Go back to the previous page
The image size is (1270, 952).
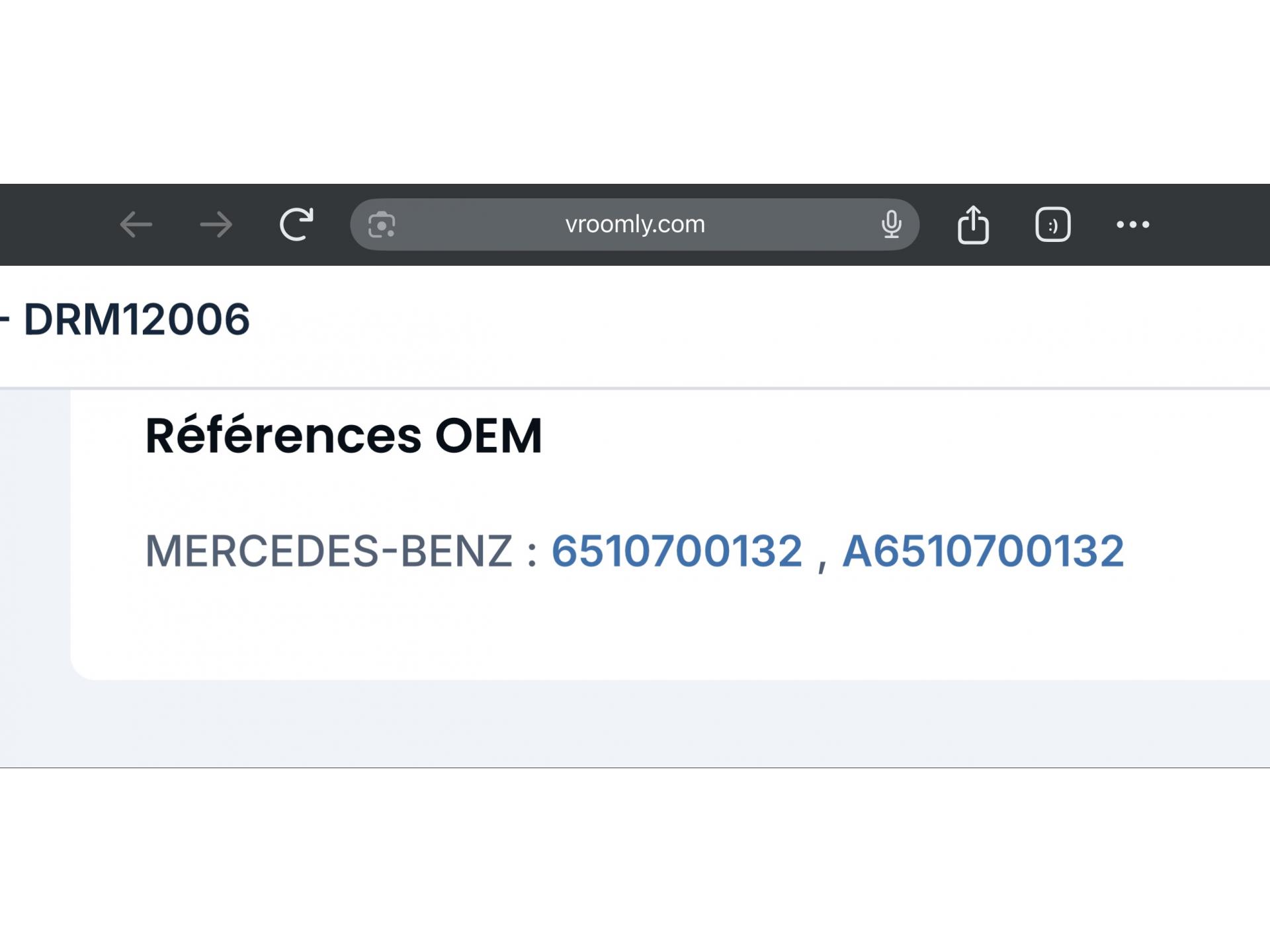tap(136, 225)
